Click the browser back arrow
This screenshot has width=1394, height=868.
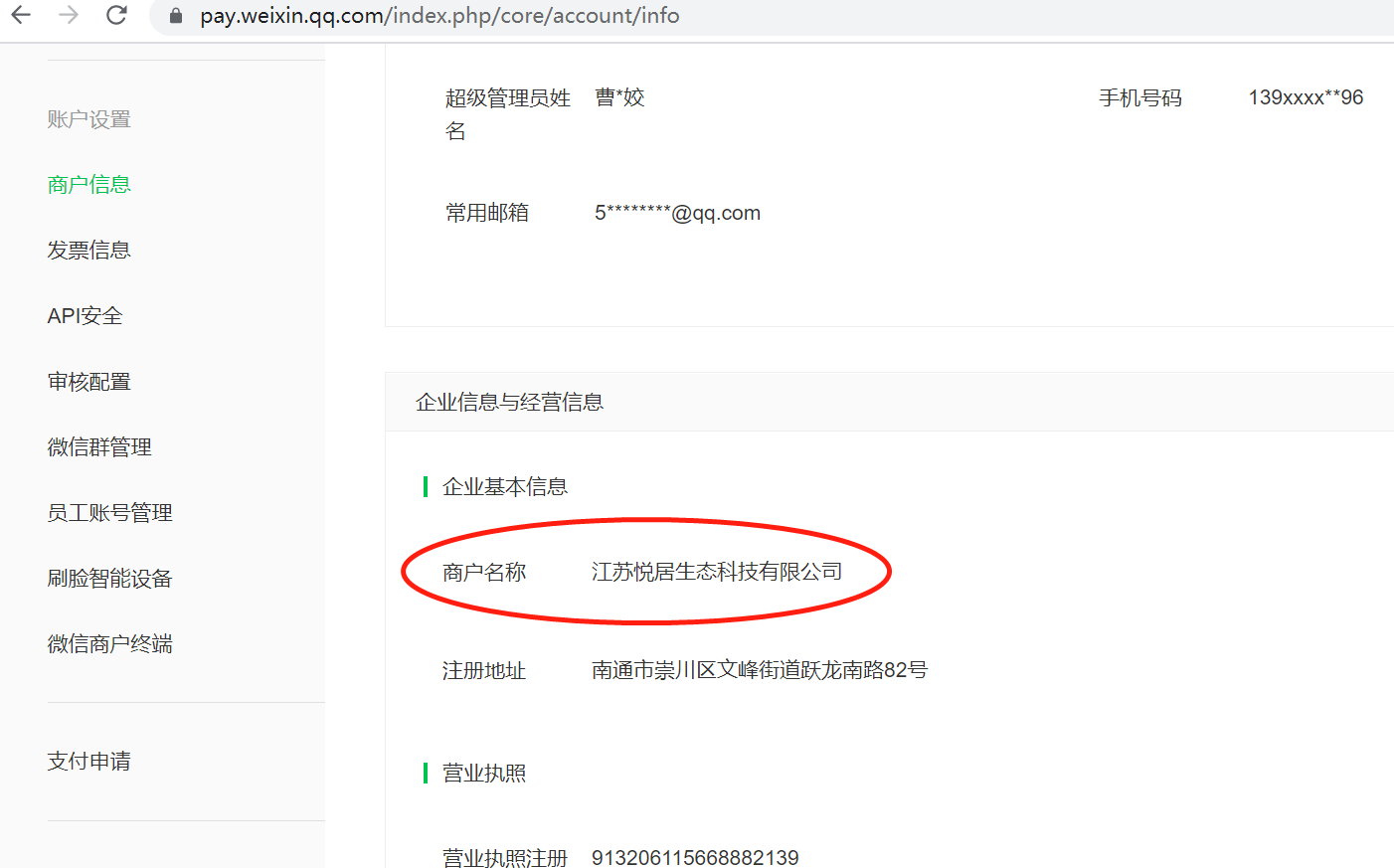point(21,15)
